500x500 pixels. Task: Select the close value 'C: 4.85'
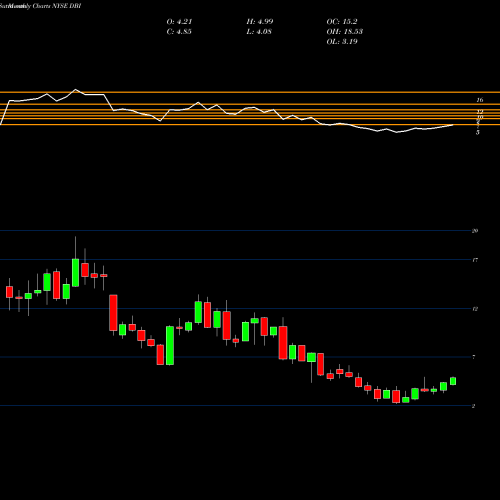pos(179,32)
